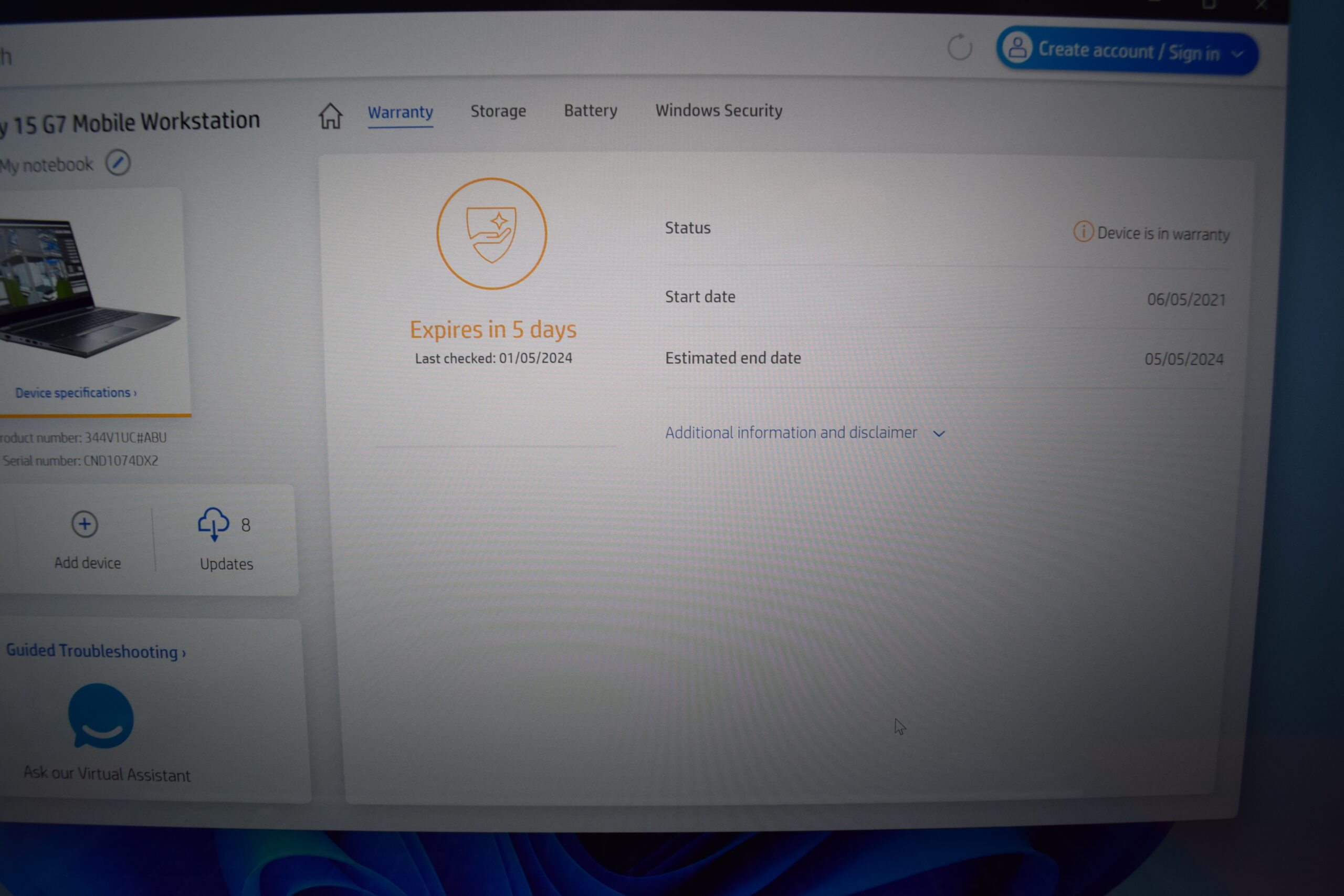Click the Start date value 06/05/2021
This screenshot has width=1344, height=896.
(x=1186, y=299)
